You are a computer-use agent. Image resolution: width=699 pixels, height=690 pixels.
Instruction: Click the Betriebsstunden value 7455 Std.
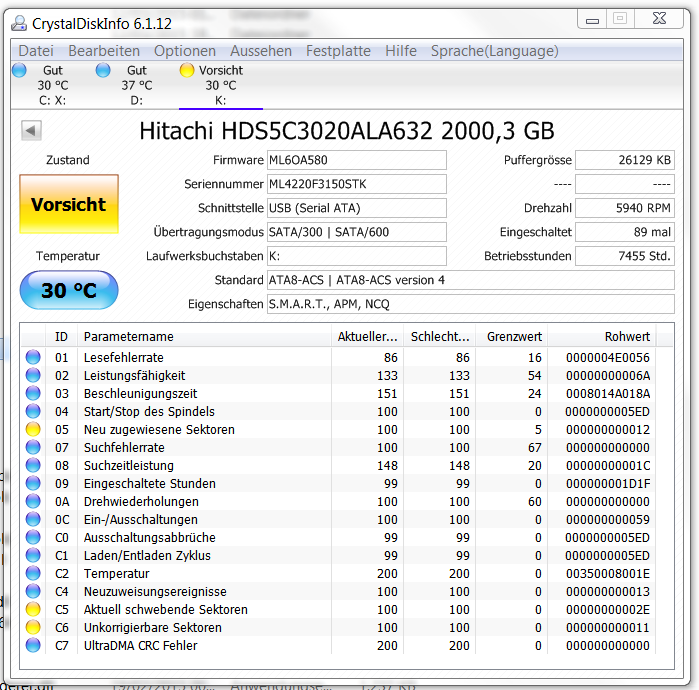625,256
